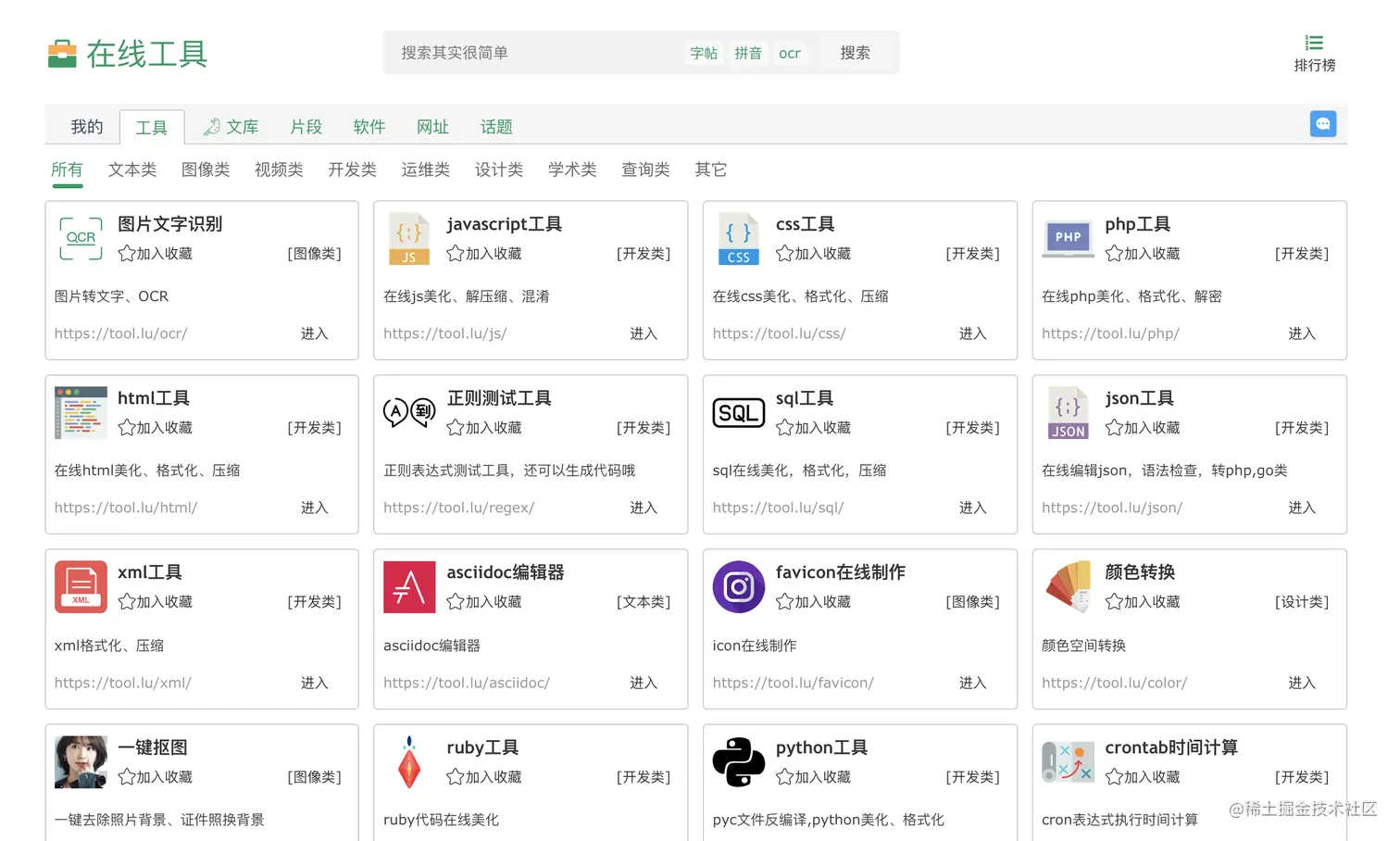Click the JSON file icon of json工具
1400x841 pixels.
coord(1068,413)
